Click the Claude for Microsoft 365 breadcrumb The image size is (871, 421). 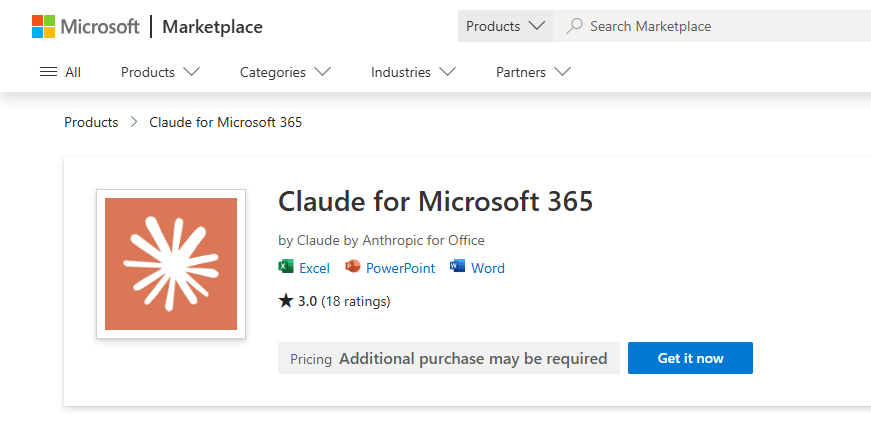pyautogui.click(x=226, y=122)
